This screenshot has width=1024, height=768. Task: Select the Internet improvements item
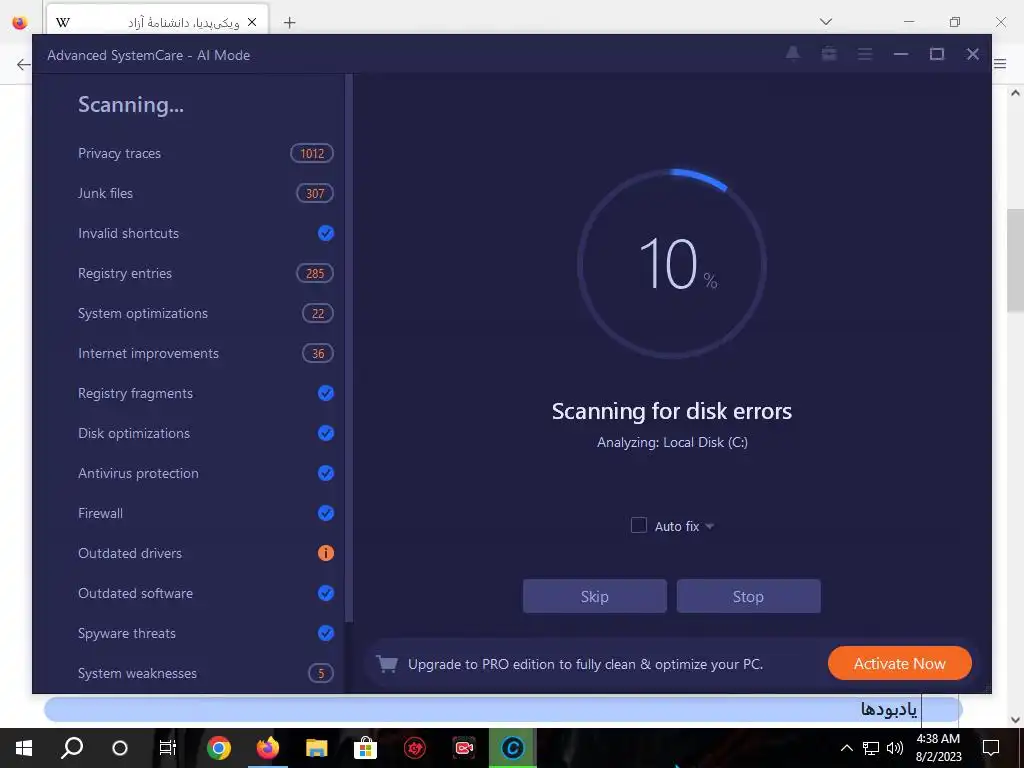[x=148, y=353]
